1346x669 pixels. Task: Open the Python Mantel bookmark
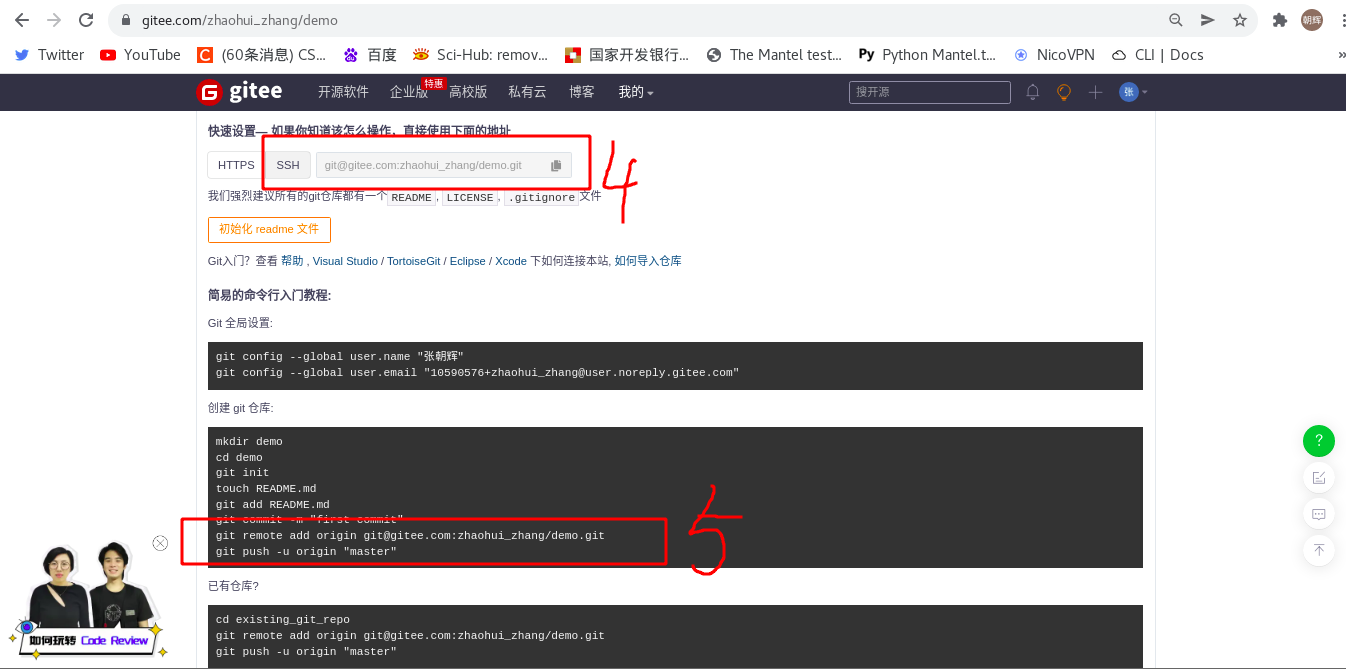pyautogui.click(x=928, y=55)
